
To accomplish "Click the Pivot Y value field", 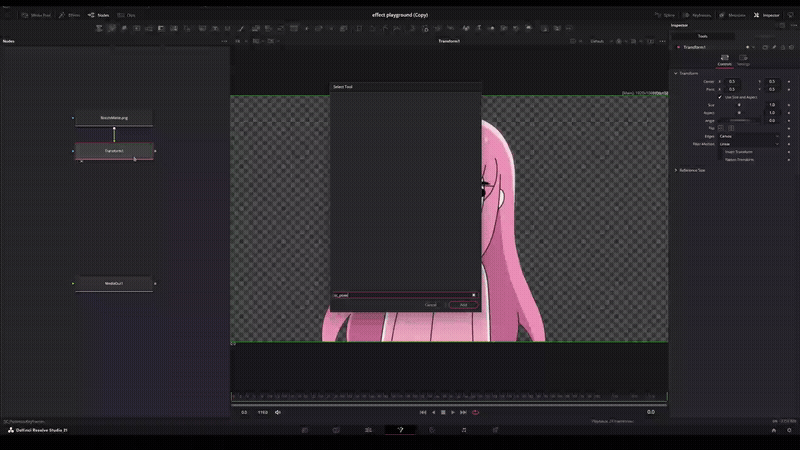I will coord(771,89).
